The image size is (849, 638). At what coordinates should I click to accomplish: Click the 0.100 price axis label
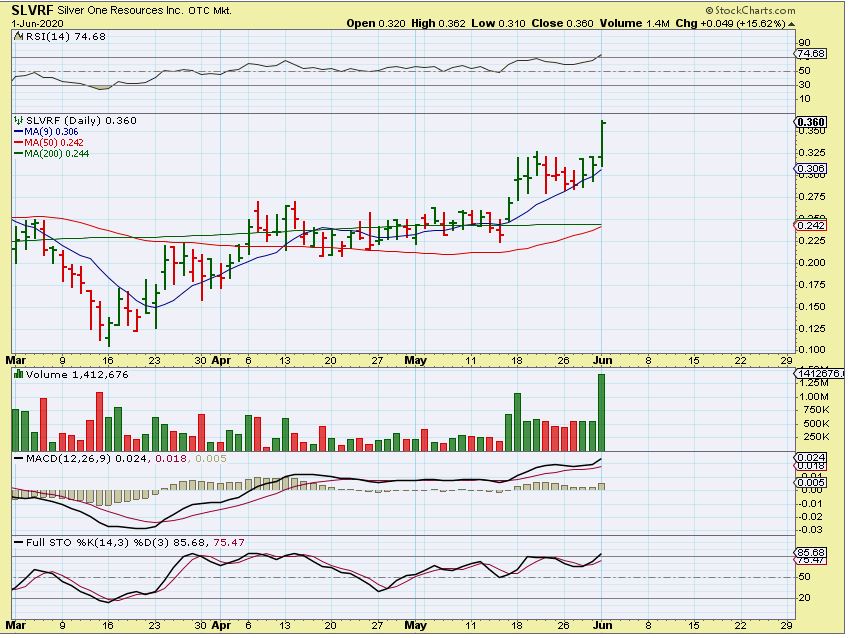coord(812,350)
